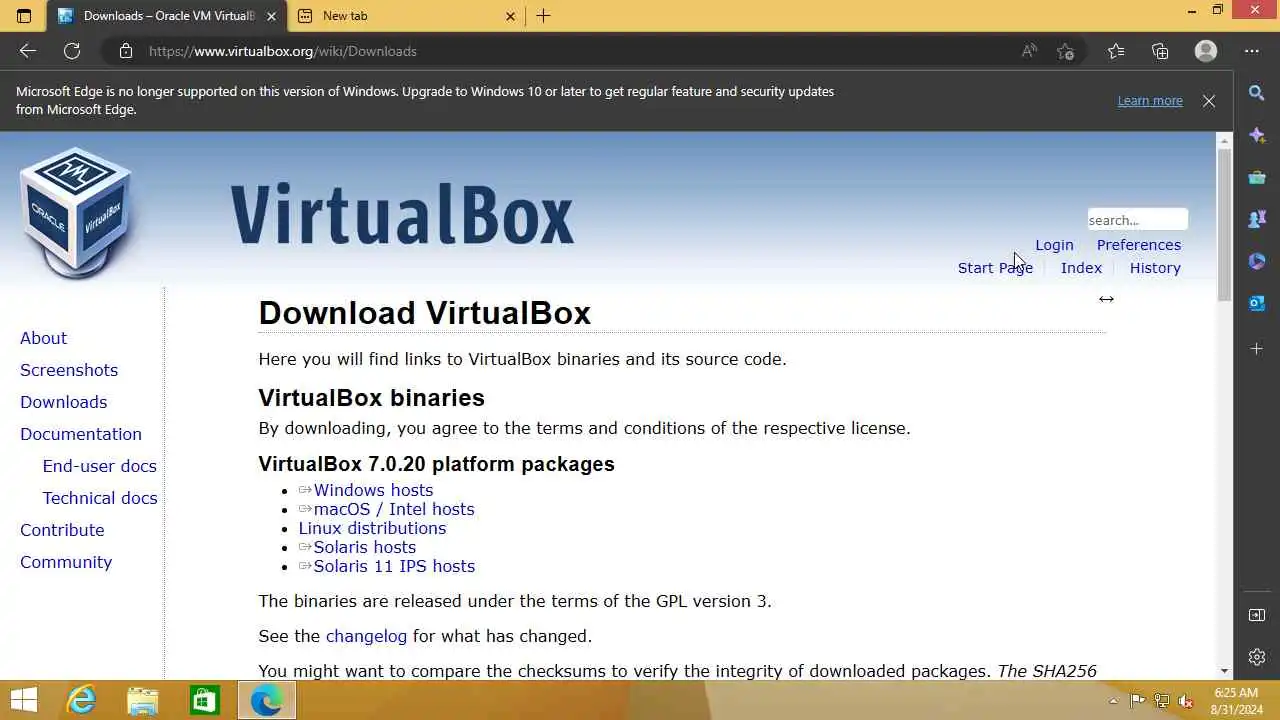Screen dimensions: 1280x720
Task: Click the sidebar Search icon
Action: 1257,93
